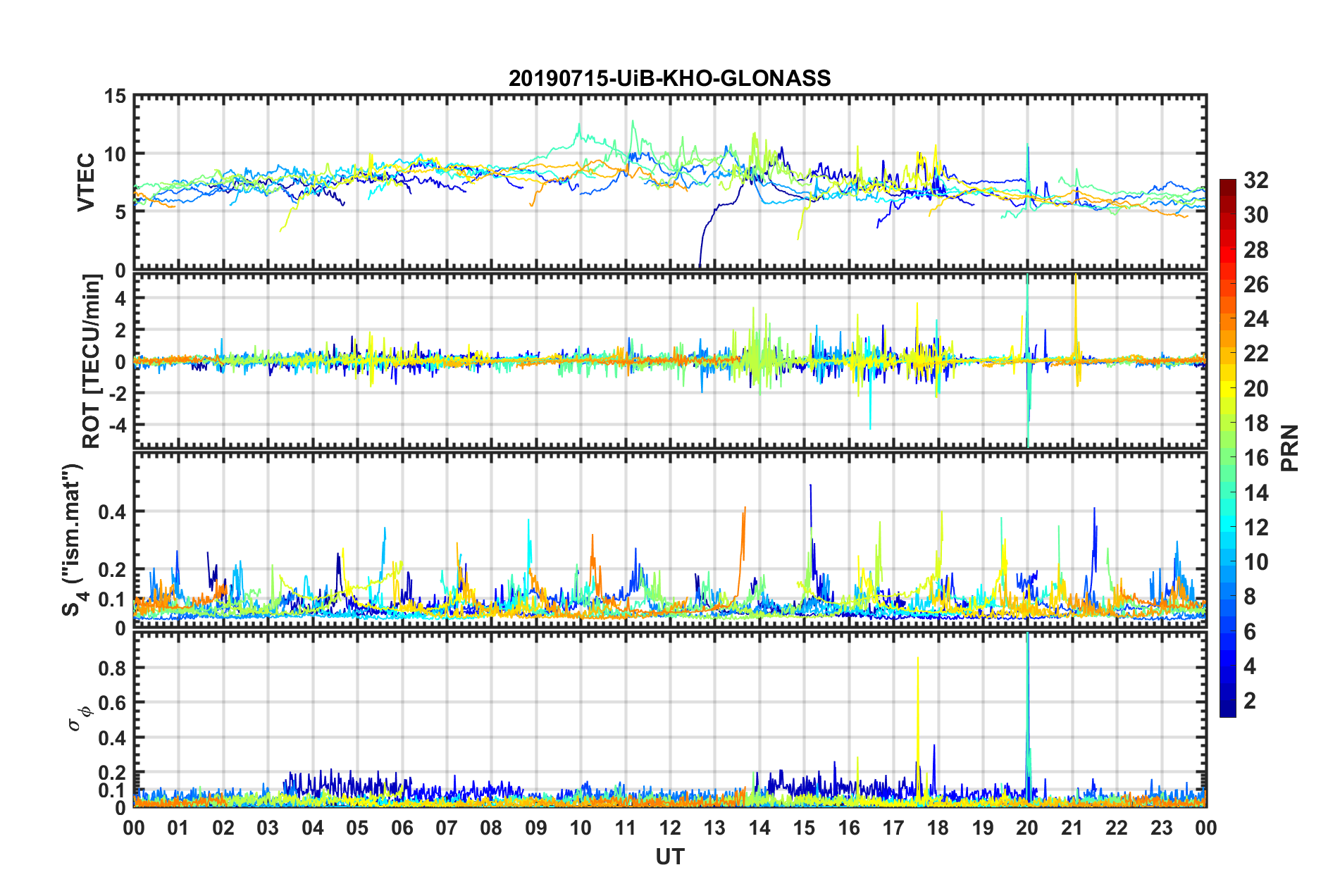
Task: Select colorbar tick label 16
Action: coord(1255,458)
